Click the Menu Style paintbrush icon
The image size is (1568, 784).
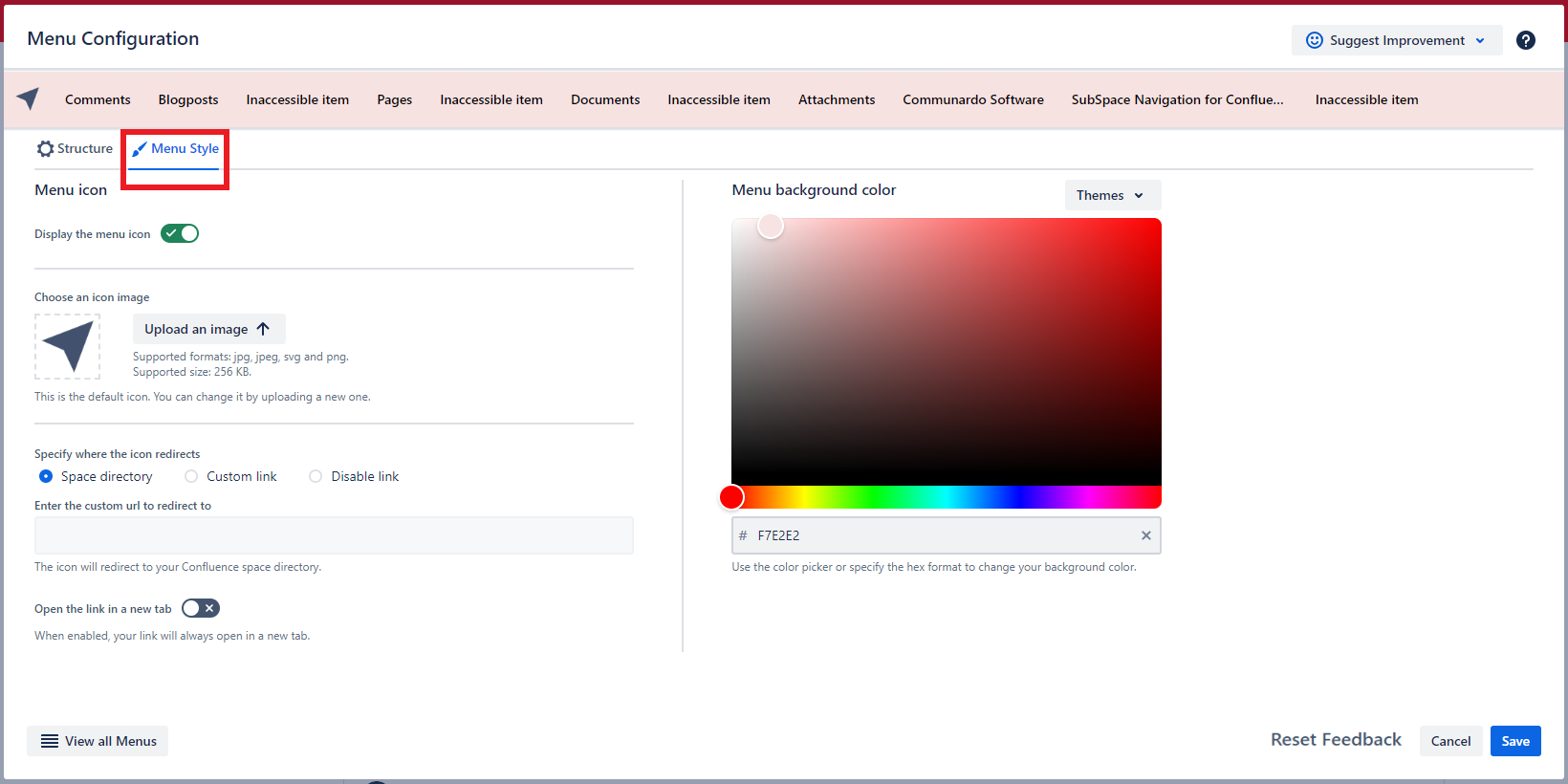pyautogui.click(x=140, y=149)
